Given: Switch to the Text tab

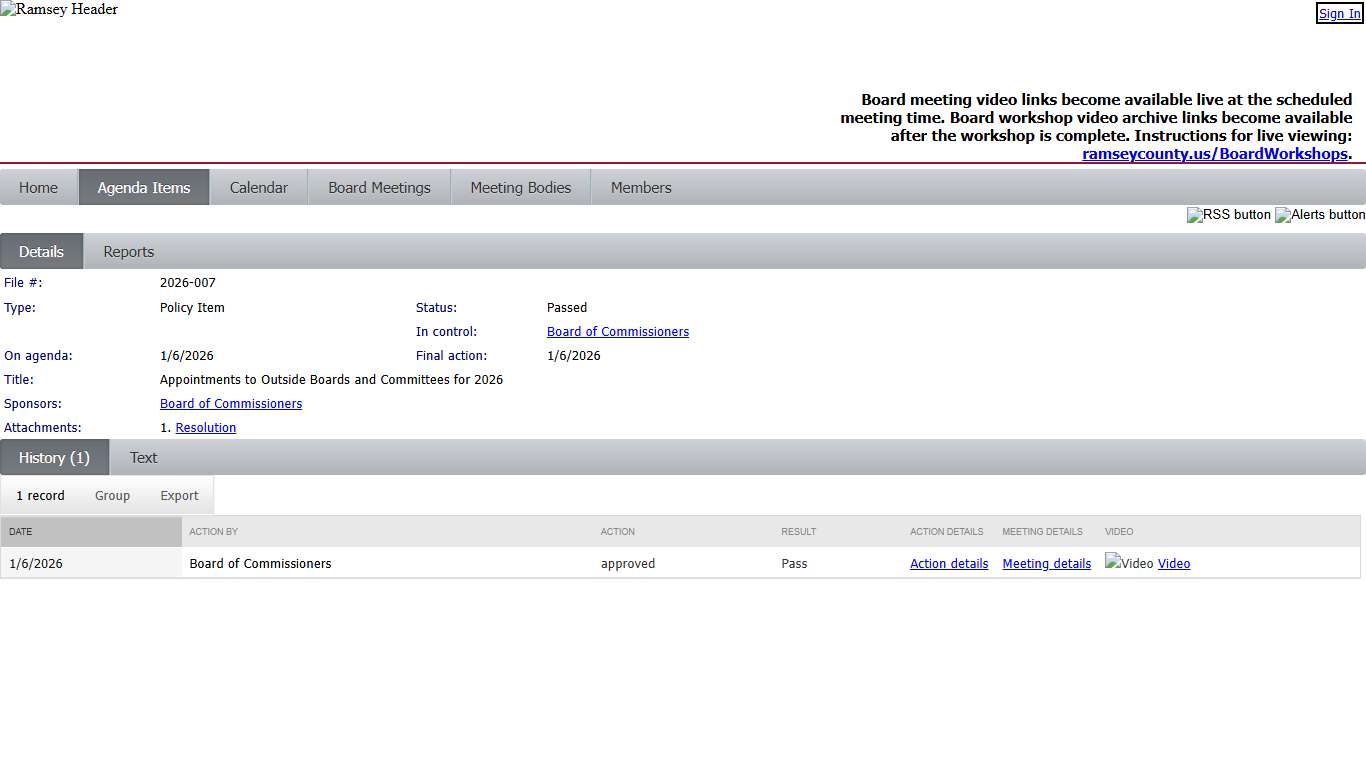Looking at the screenshot, I should pos(143,457).
